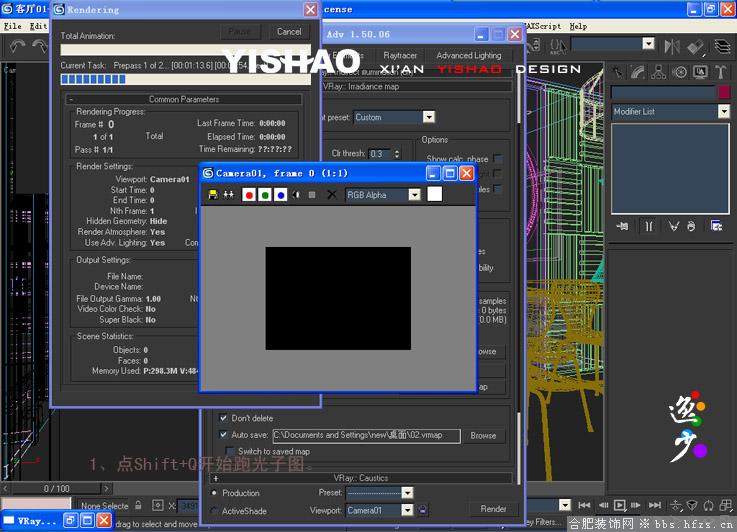Toggle the red channel in frame window

[249, 195]
